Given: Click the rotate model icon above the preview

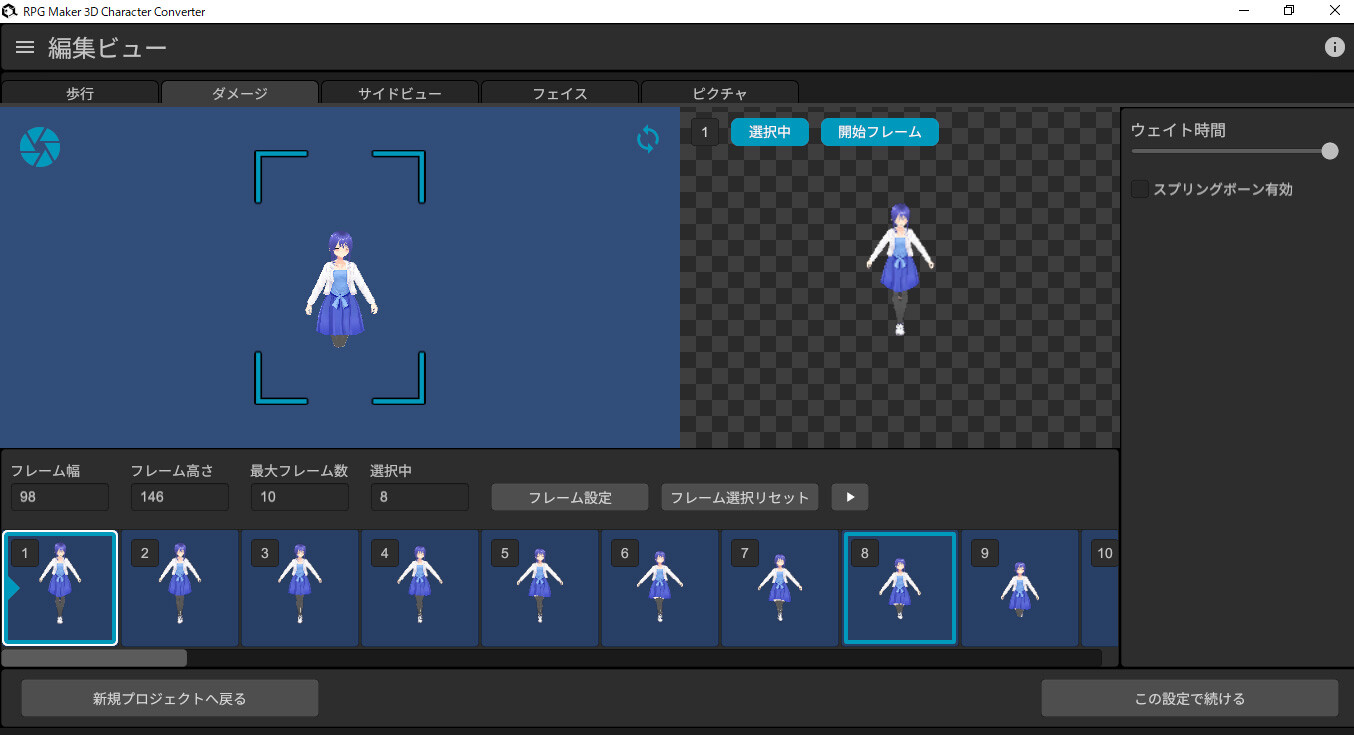Looking at the screenshot, I should (647, 140).
